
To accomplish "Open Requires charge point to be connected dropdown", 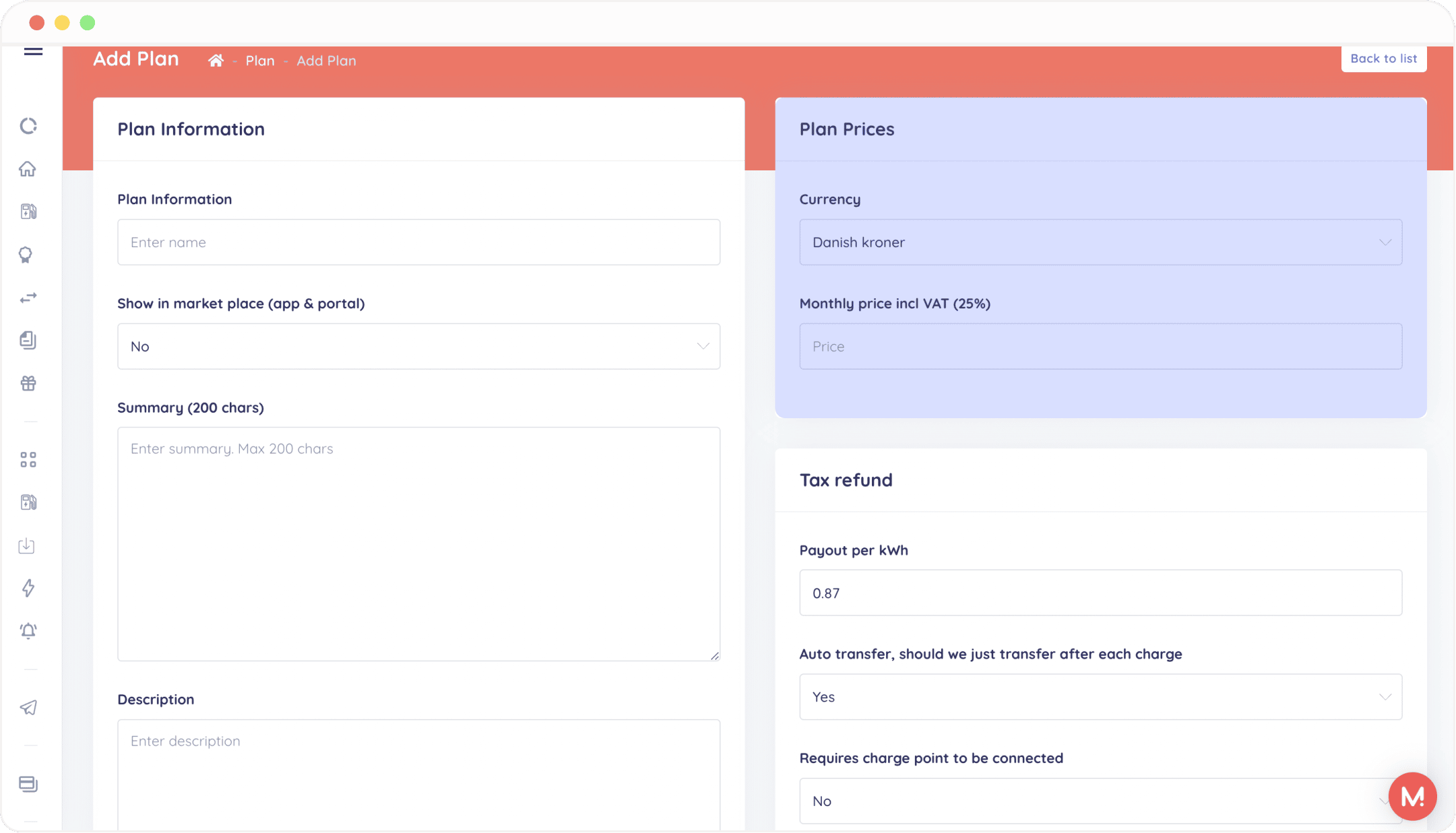I will tap(1100, 801).
